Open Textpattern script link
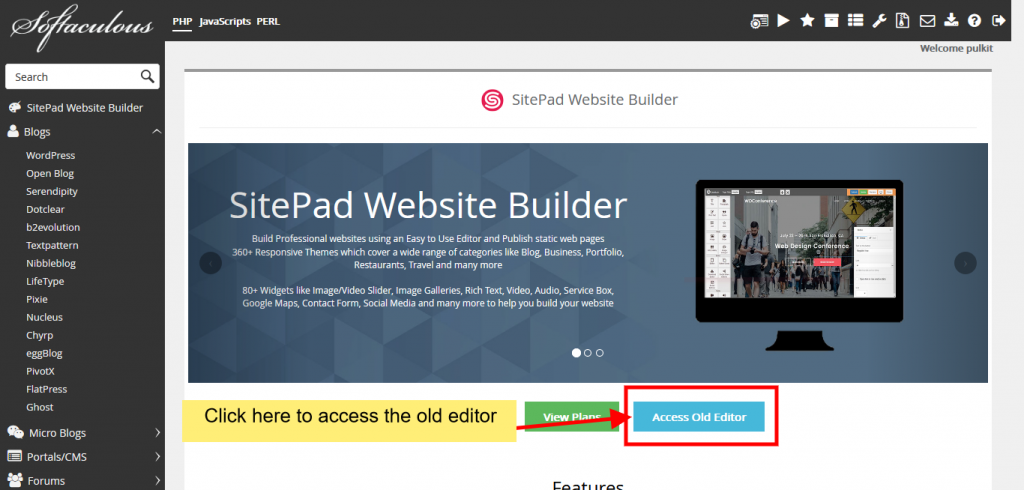The height and width of the screenshot is (490, 1024). (52, 245)
